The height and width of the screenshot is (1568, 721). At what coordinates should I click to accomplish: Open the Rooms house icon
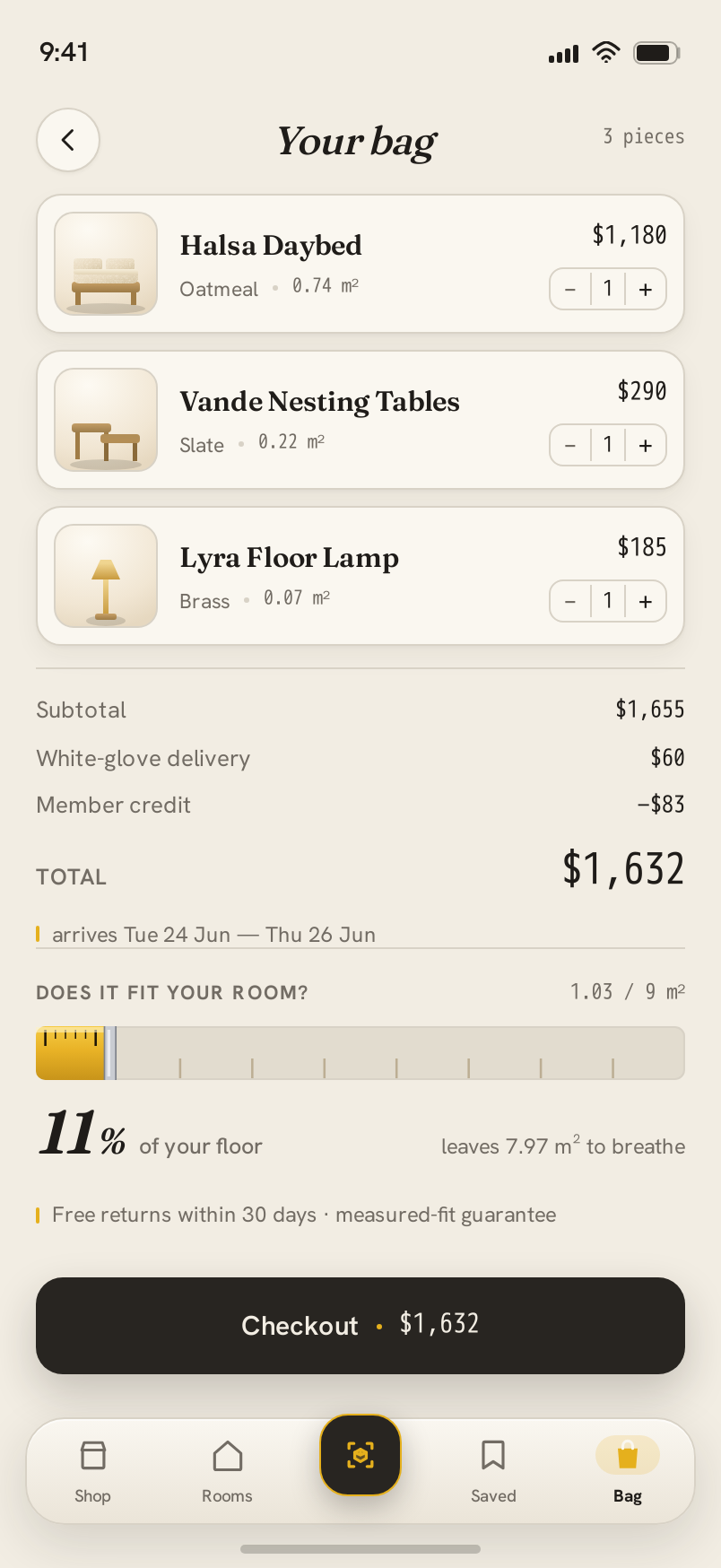228,1456
